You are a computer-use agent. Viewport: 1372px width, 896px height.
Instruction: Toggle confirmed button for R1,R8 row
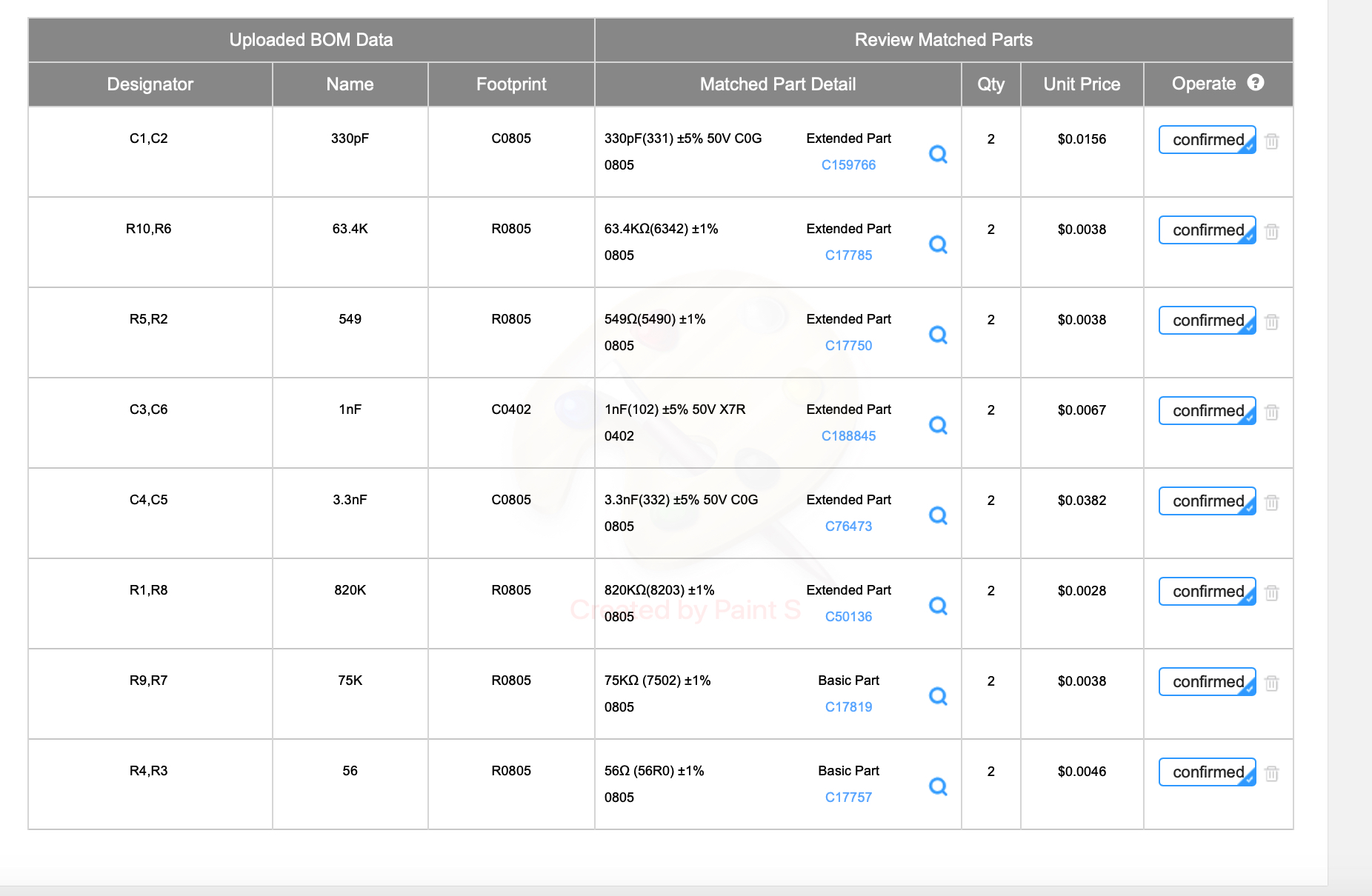1207,592
